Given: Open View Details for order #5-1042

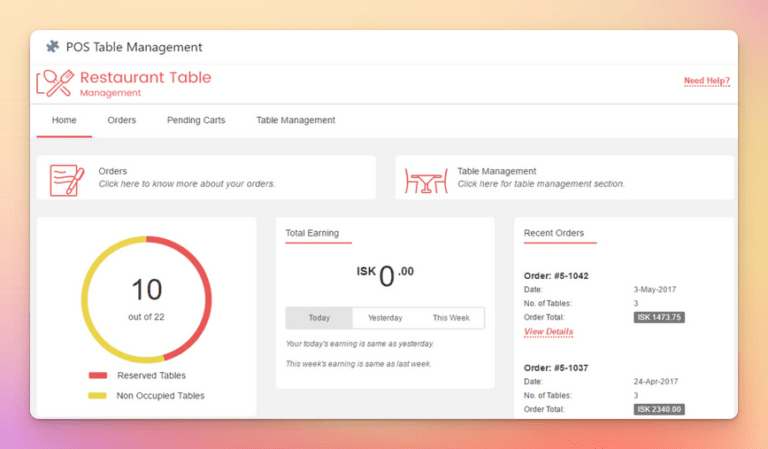Looking at the screenshot, I should [548, 331].
